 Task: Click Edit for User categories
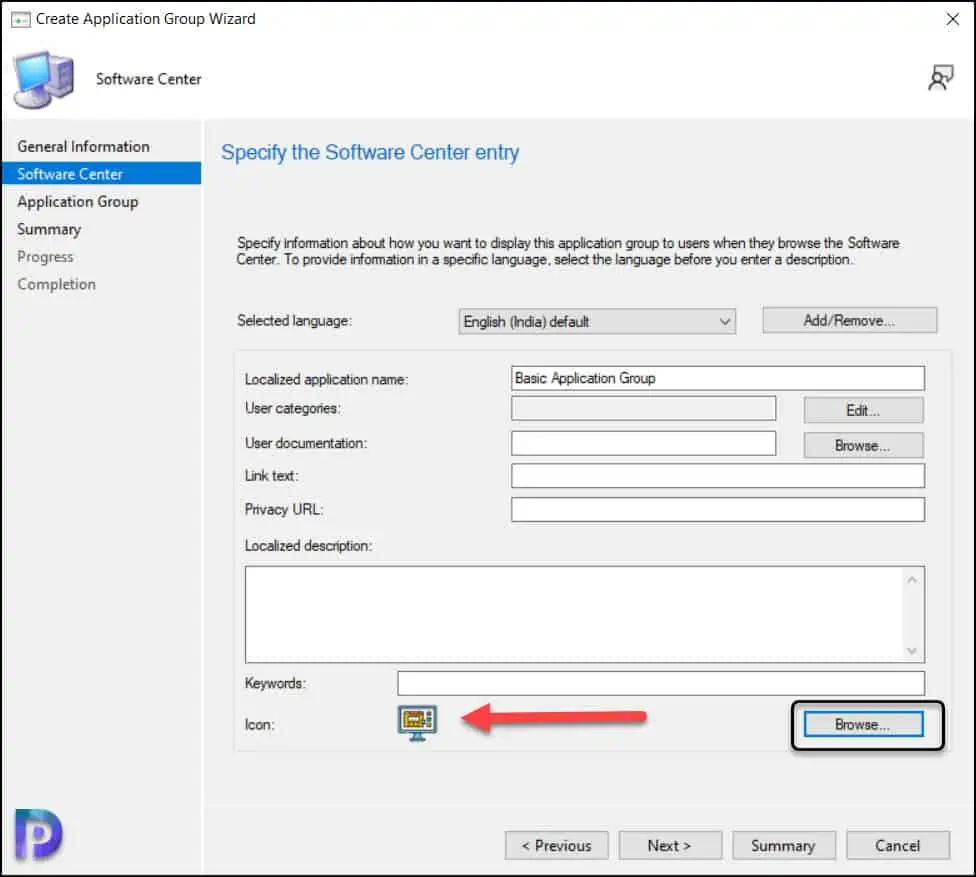863,410
